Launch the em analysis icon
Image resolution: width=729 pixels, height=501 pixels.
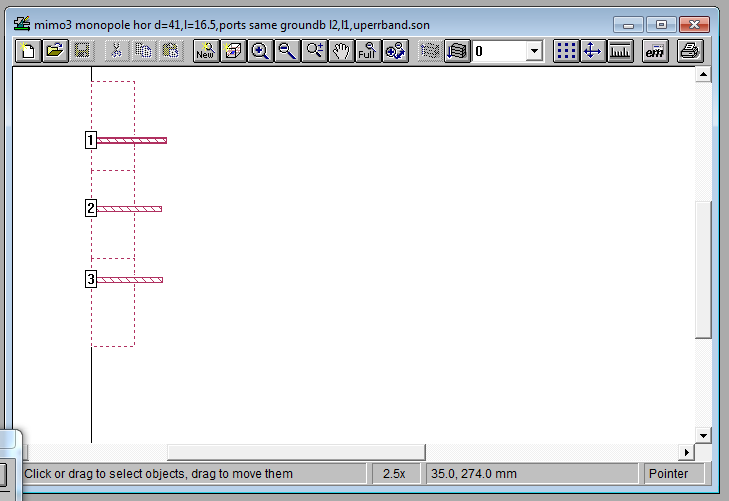[655, 51]
